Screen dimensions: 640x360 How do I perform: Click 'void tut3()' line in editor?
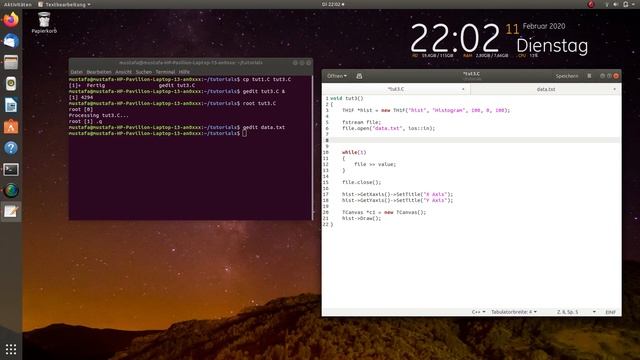tap(347, 98)
